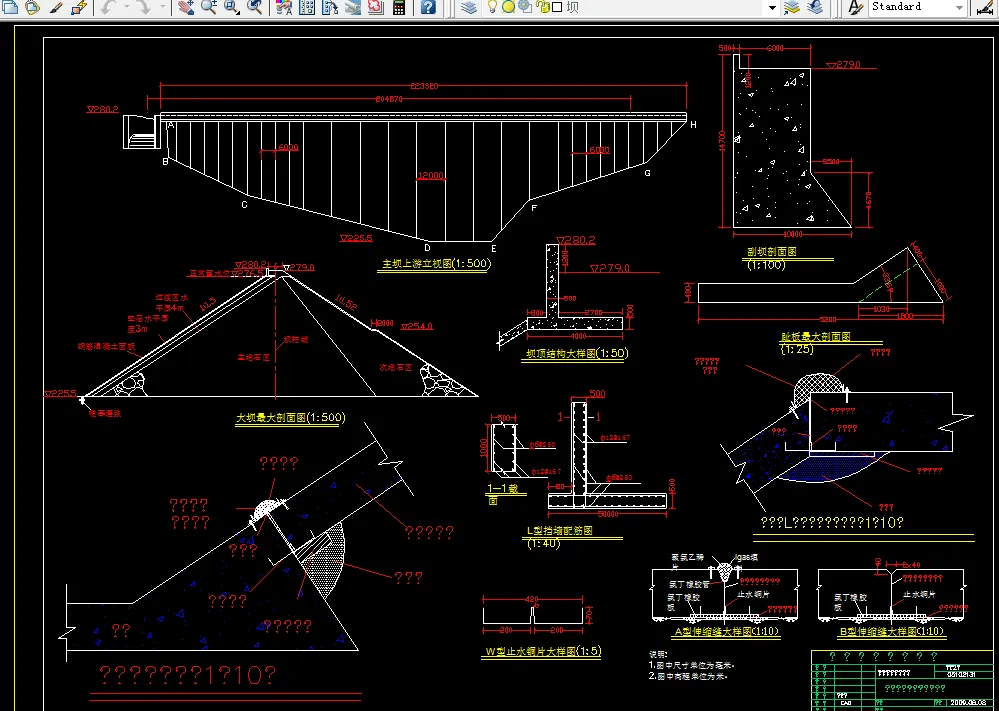Toggle the layer on/off light bulb

pyautogui.click(x=492, y=7)
